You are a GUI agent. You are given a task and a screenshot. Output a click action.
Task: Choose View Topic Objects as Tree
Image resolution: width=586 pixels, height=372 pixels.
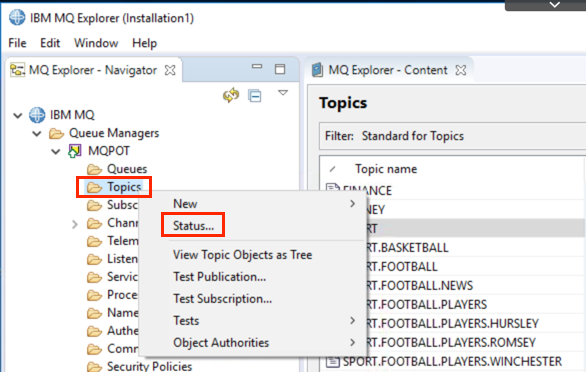click(x=252, y=255)
